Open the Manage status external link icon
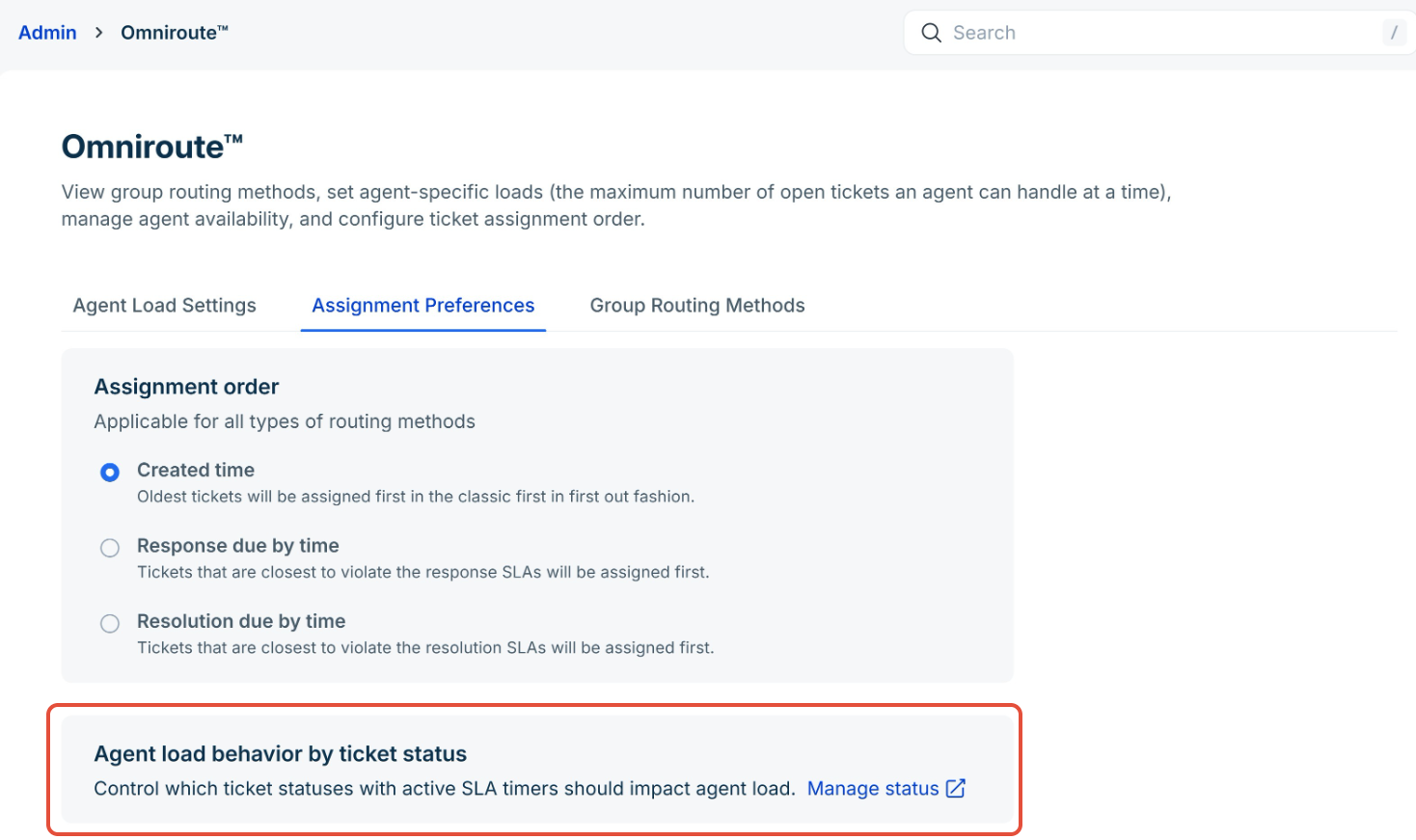The width and height of the screenshot is (1416, 840). [x=956, y=789]
